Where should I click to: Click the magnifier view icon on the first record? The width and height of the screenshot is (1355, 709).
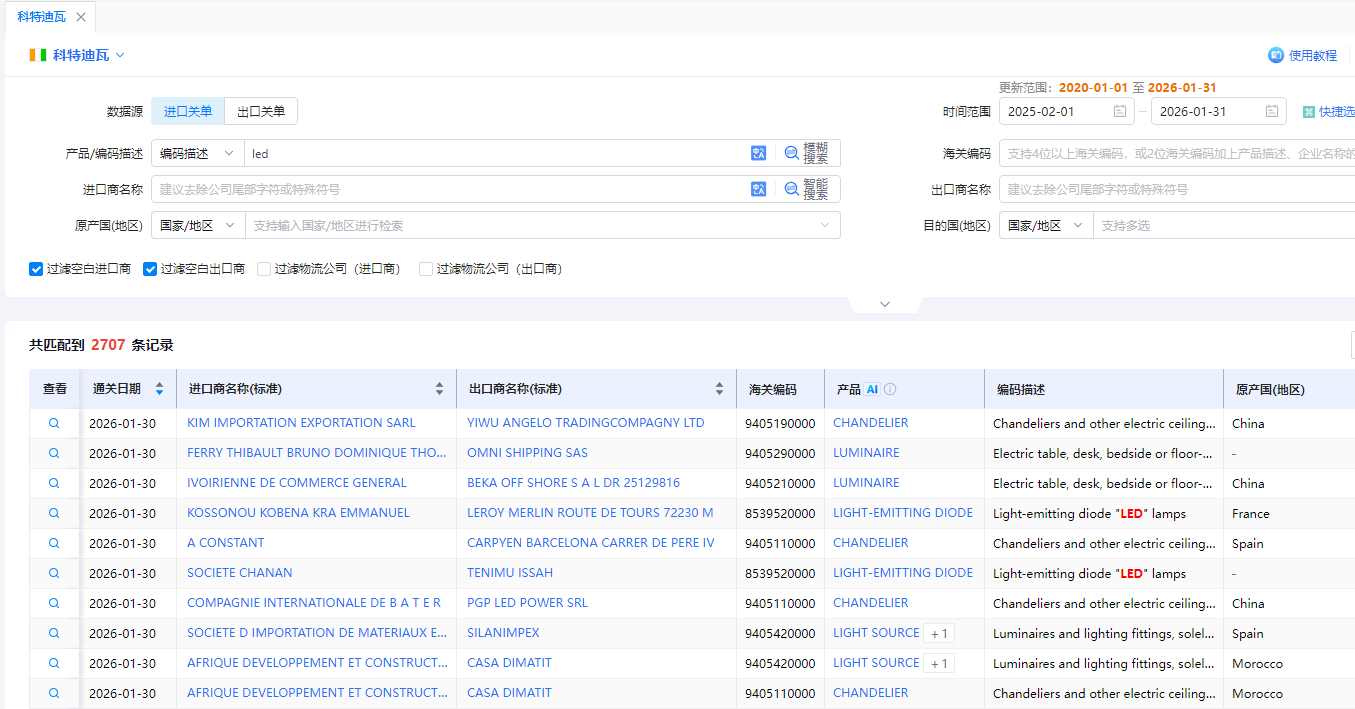54,422
